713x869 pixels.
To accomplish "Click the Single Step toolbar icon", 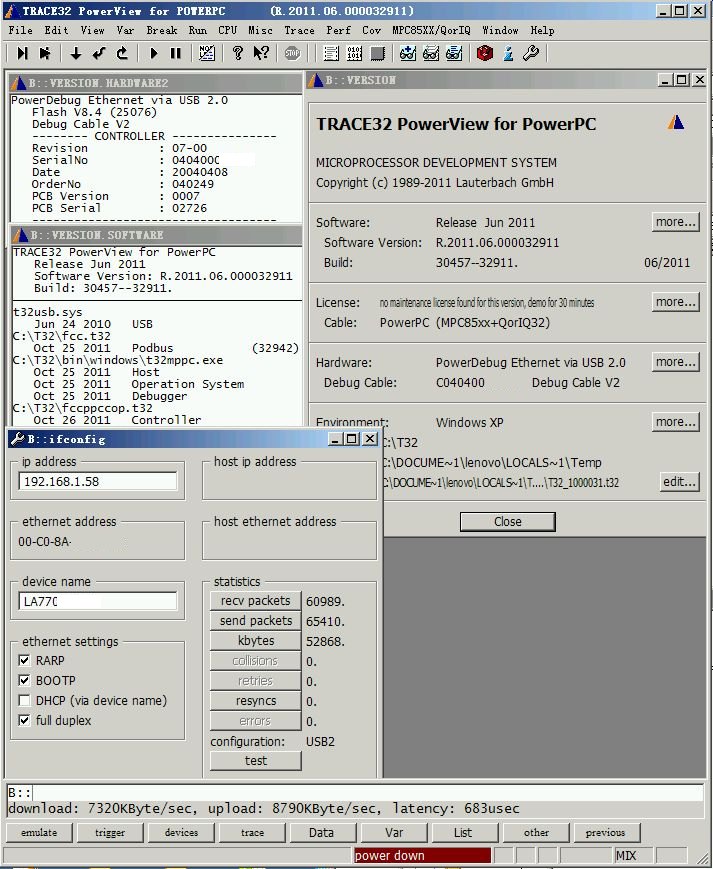I will click(22, 53).
